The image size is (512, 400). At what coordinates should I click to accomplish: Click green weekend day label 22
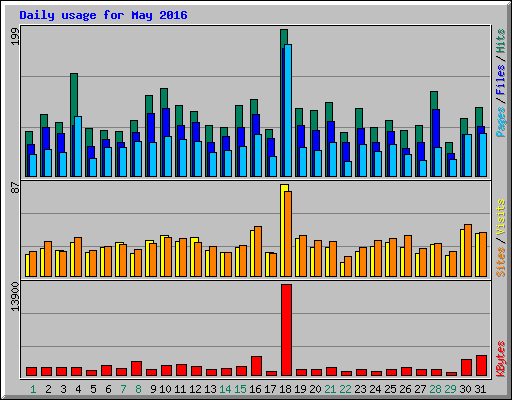(x=345, y=389)
